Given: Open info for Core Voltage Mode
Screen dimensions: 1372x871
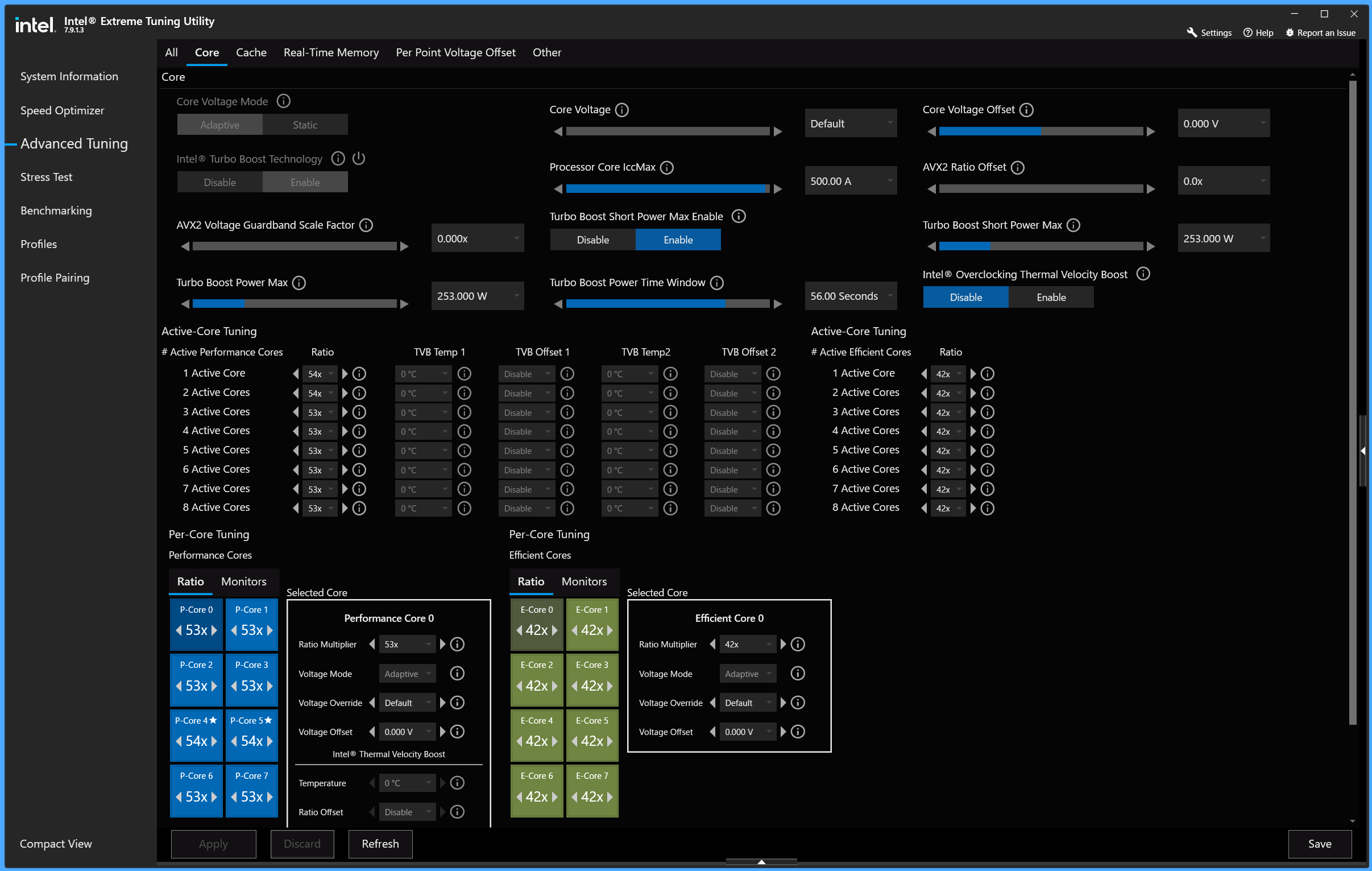Looking at the screenshot, I should click(283, 101).
